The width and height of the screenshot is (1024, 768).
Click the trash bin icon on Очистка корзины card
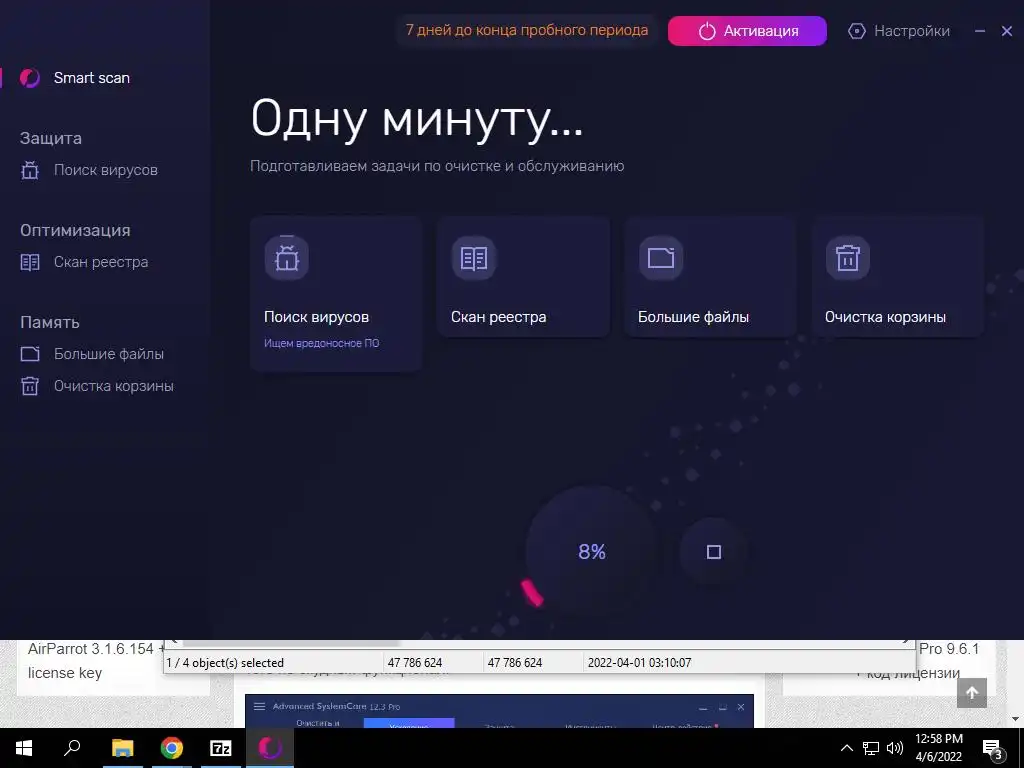848,258
